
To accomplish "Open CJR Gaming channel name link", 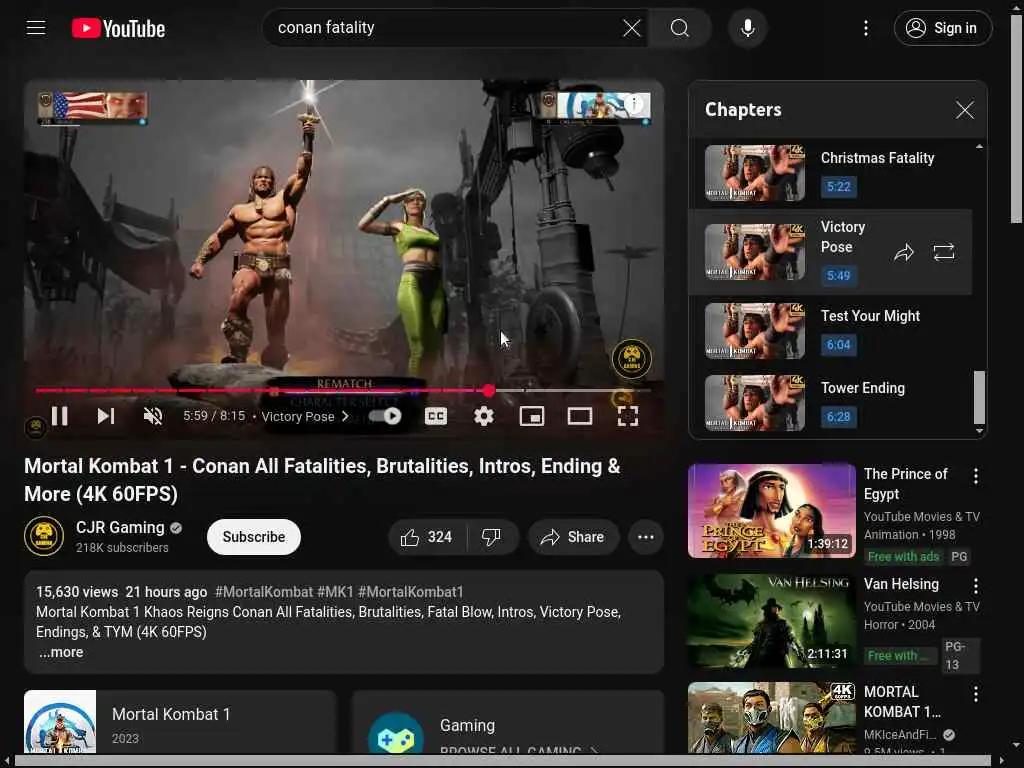I will [x=120, y=528].
